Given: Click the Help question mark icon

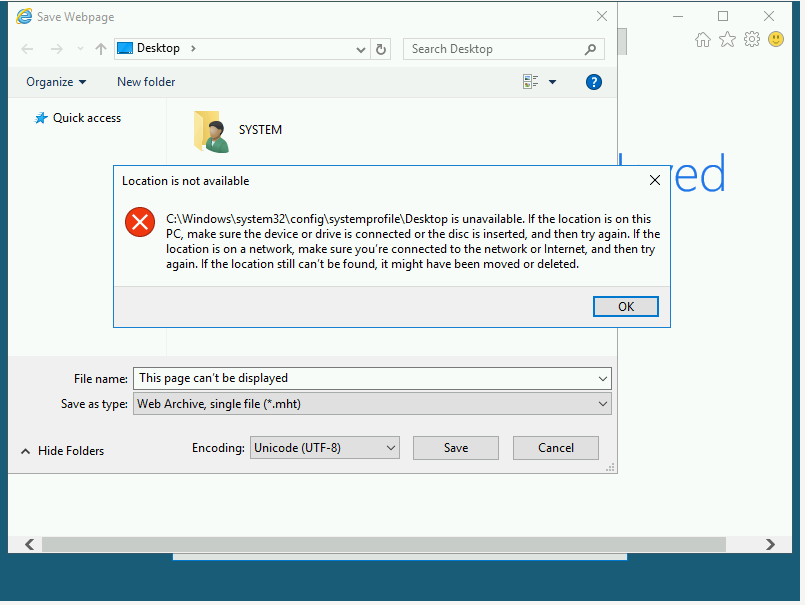Looking at the screenshot, I should pos(593,82).
